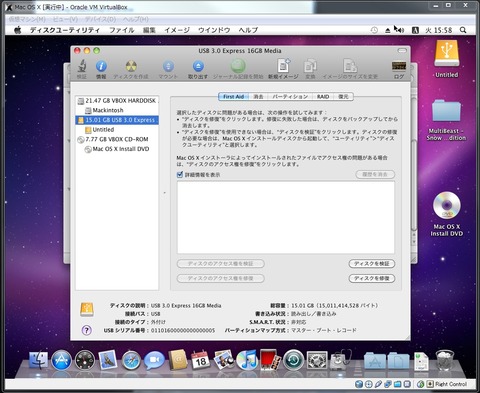Image resolution: width=480 pixels, height=393 pixels.
Task: Open VirtualBox デバイス(D) menu
Action: point(100,19)
